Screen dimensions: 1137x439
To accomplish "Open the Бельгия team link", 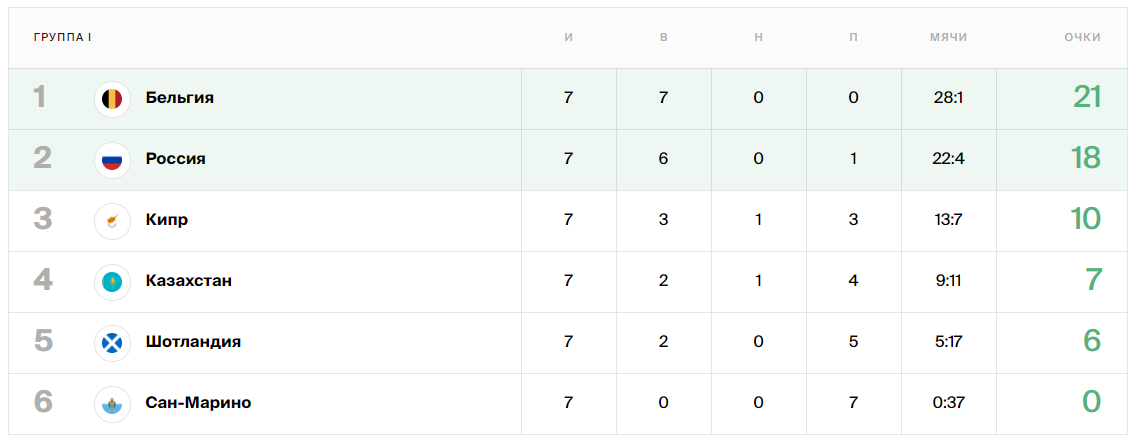I will [x=180, y=98].
